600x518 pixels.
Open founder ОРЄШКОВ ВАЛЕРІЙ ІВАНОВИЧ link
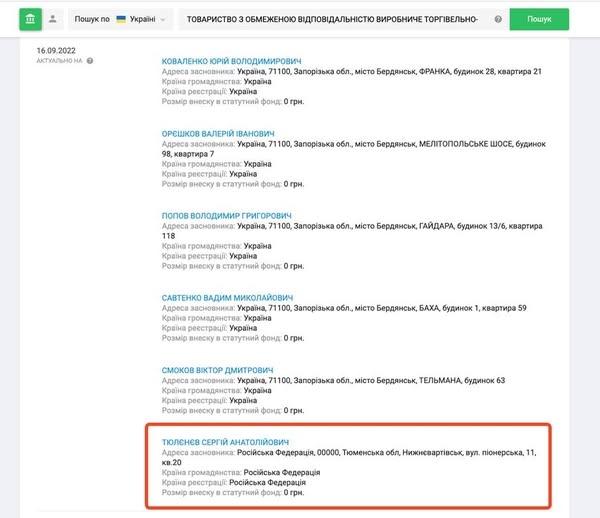click(x=218, y=134)
